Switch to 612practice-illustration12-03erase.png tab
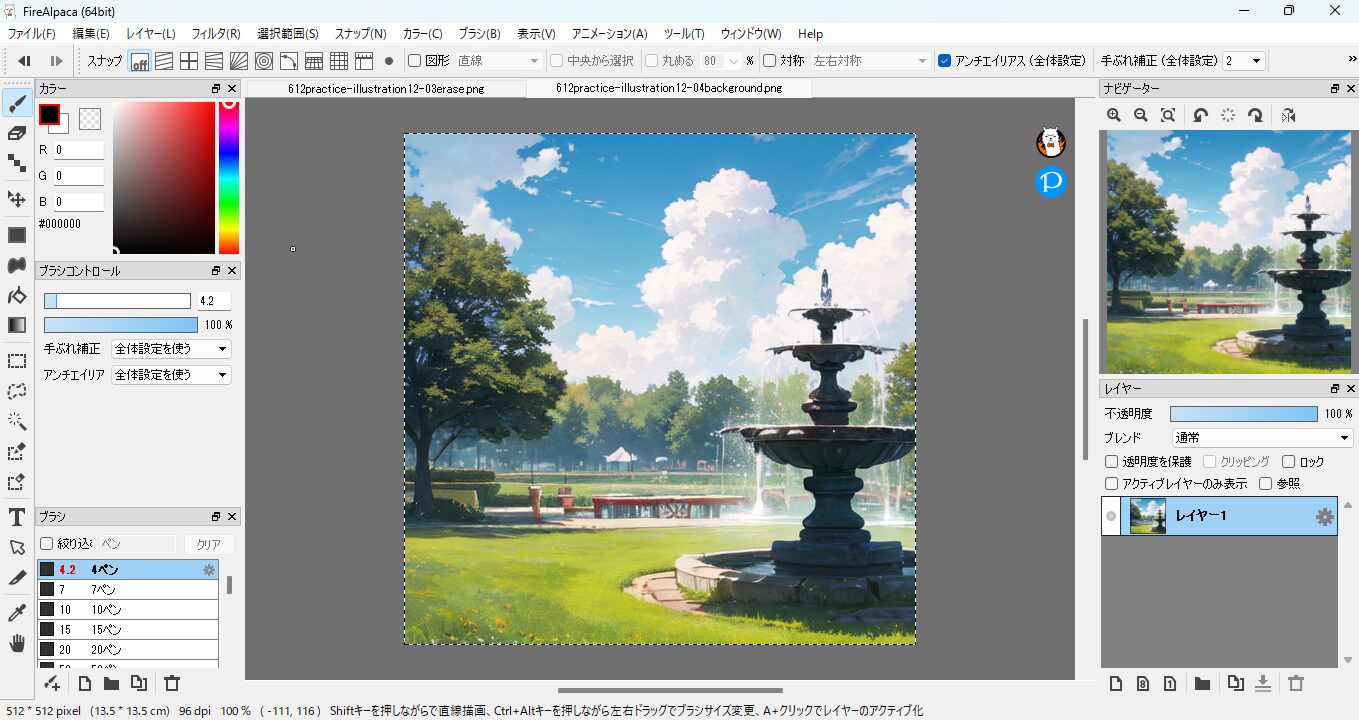 (x=385, y=88)
